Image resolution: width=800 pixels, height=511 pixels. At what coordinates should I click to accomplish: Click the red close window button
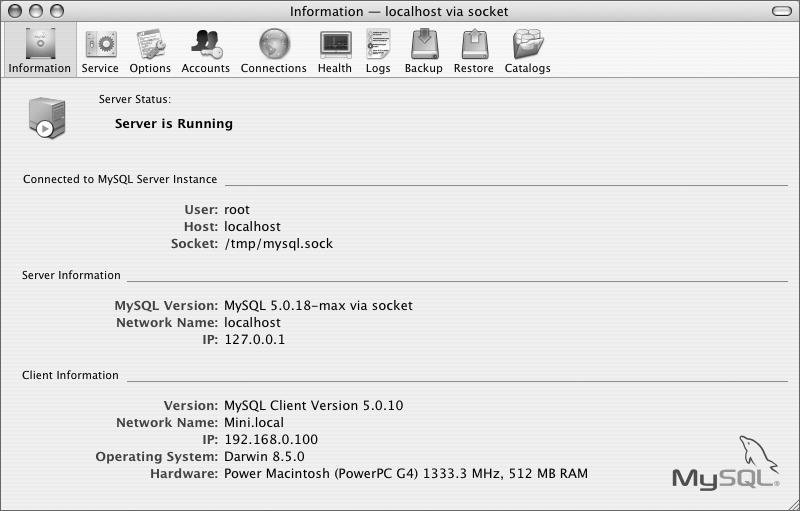13,11
